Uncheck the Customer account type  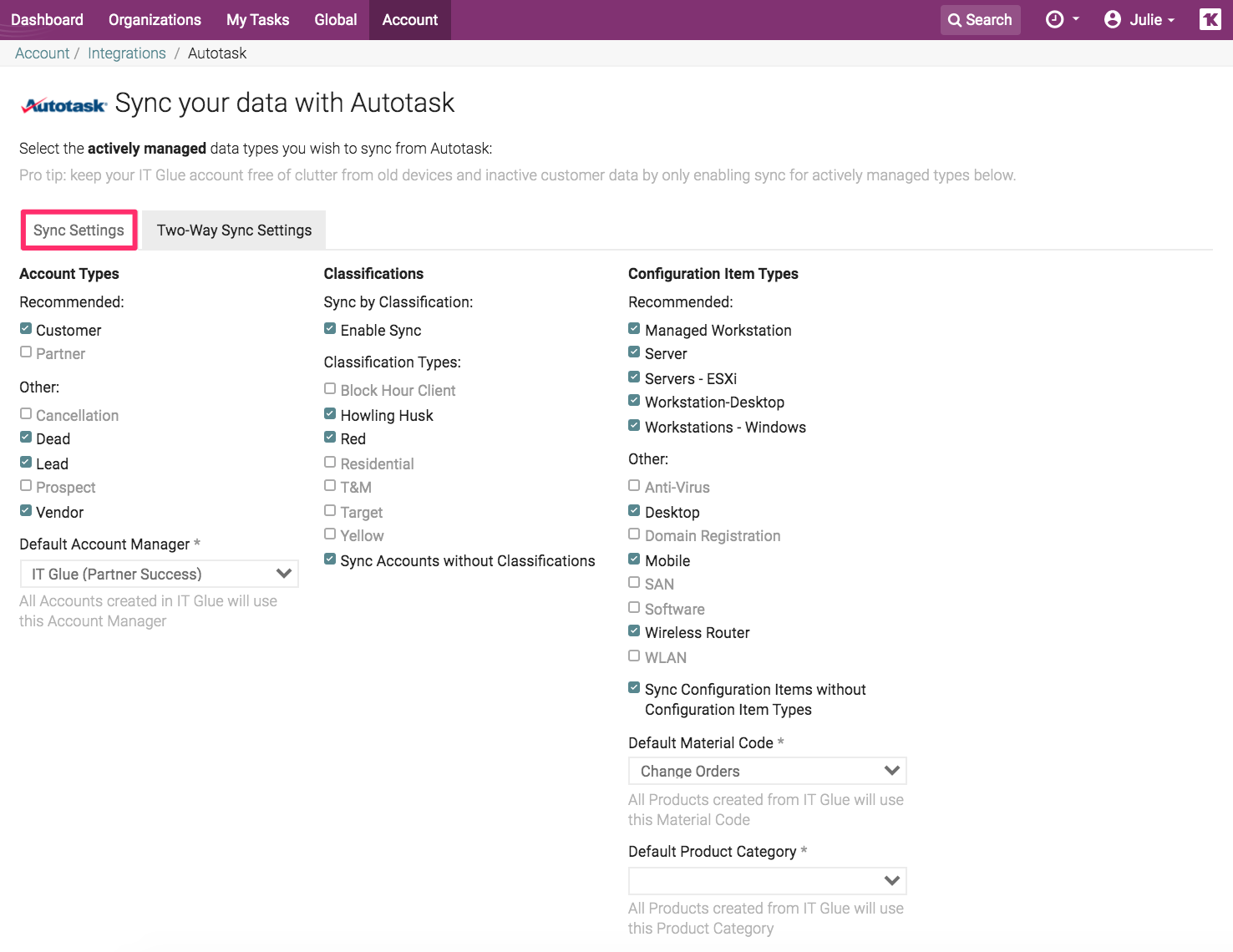pyautogui.click(x=26, y=329)
